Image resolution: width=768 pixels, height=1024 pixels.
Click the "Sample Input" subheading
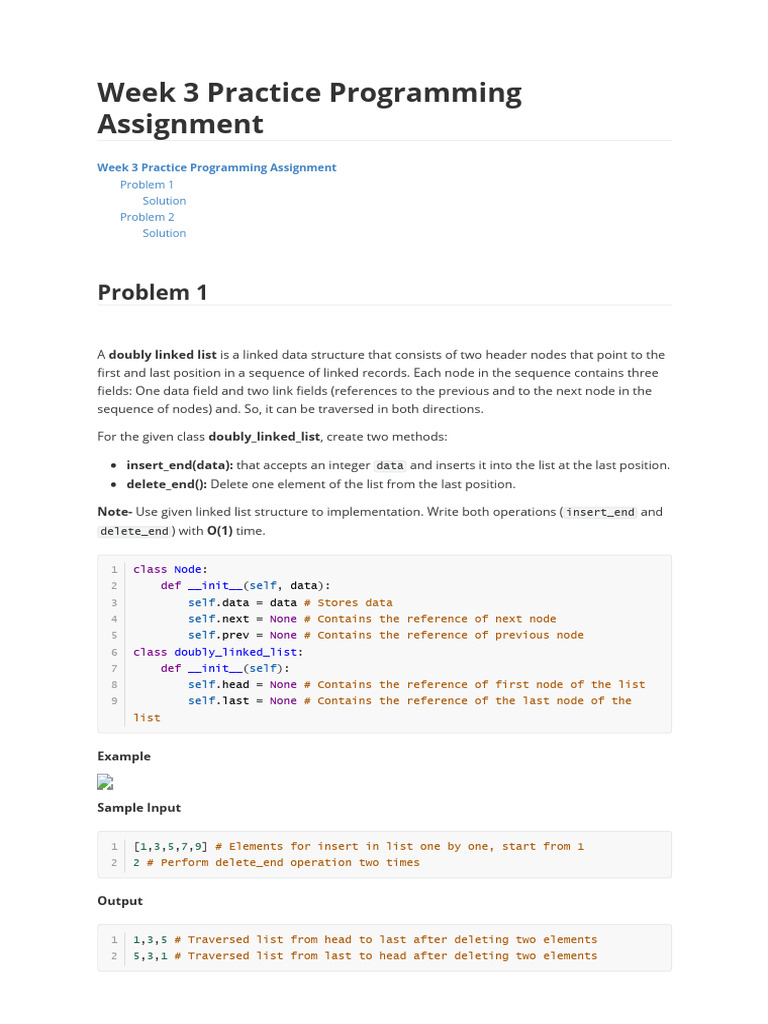click(x=139, y=808)
